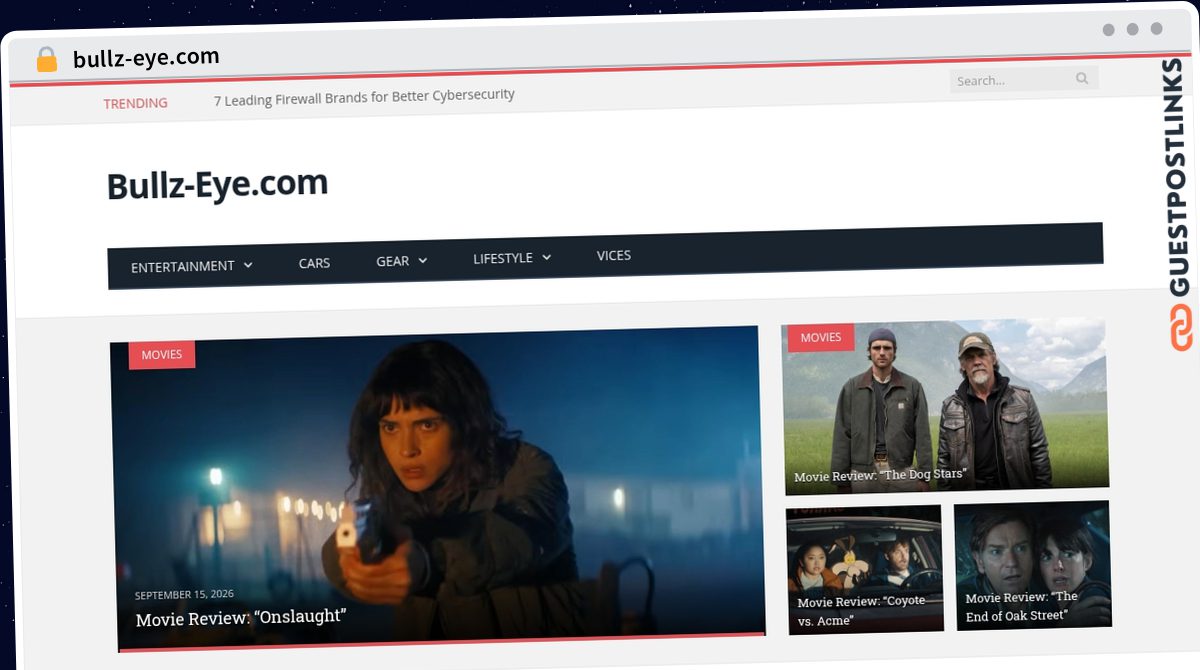Focus the Search input field
Image resolution: width=1200 pixels, height=670 pixels.
click(1024, 79)
